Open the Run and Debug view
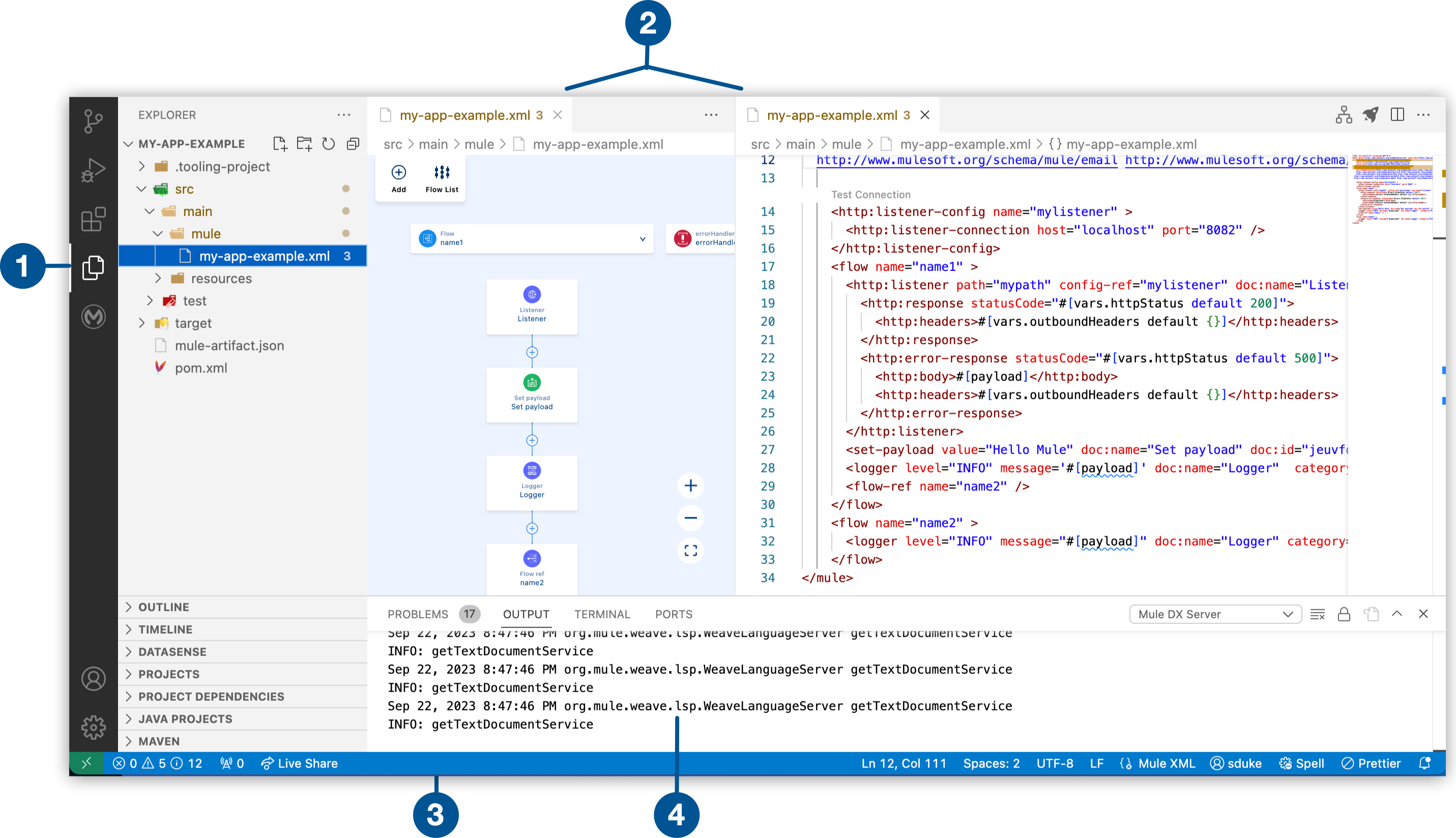This screenshot has width=1456, height=838. pyautogui.click(x=93, y=170)
